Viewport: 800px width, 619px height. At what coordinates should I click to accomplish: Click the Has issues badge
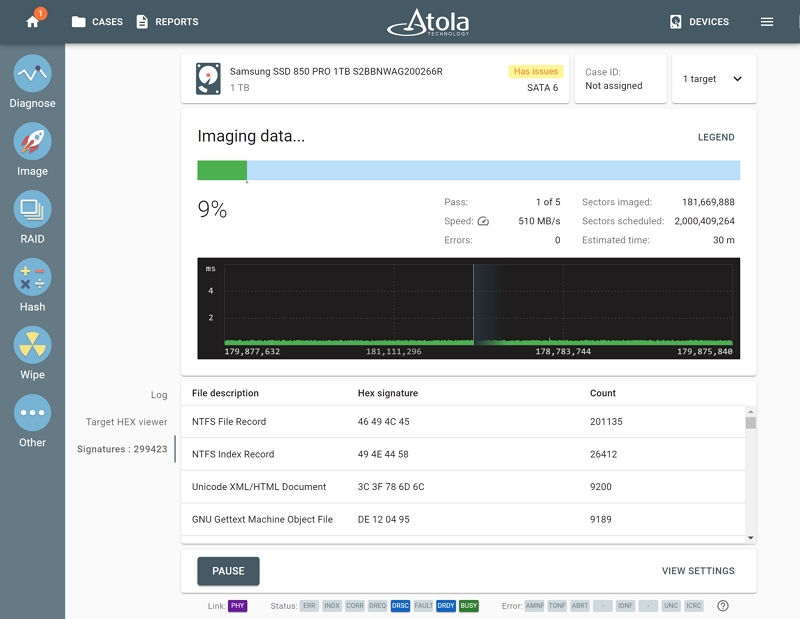coord(536,71)
